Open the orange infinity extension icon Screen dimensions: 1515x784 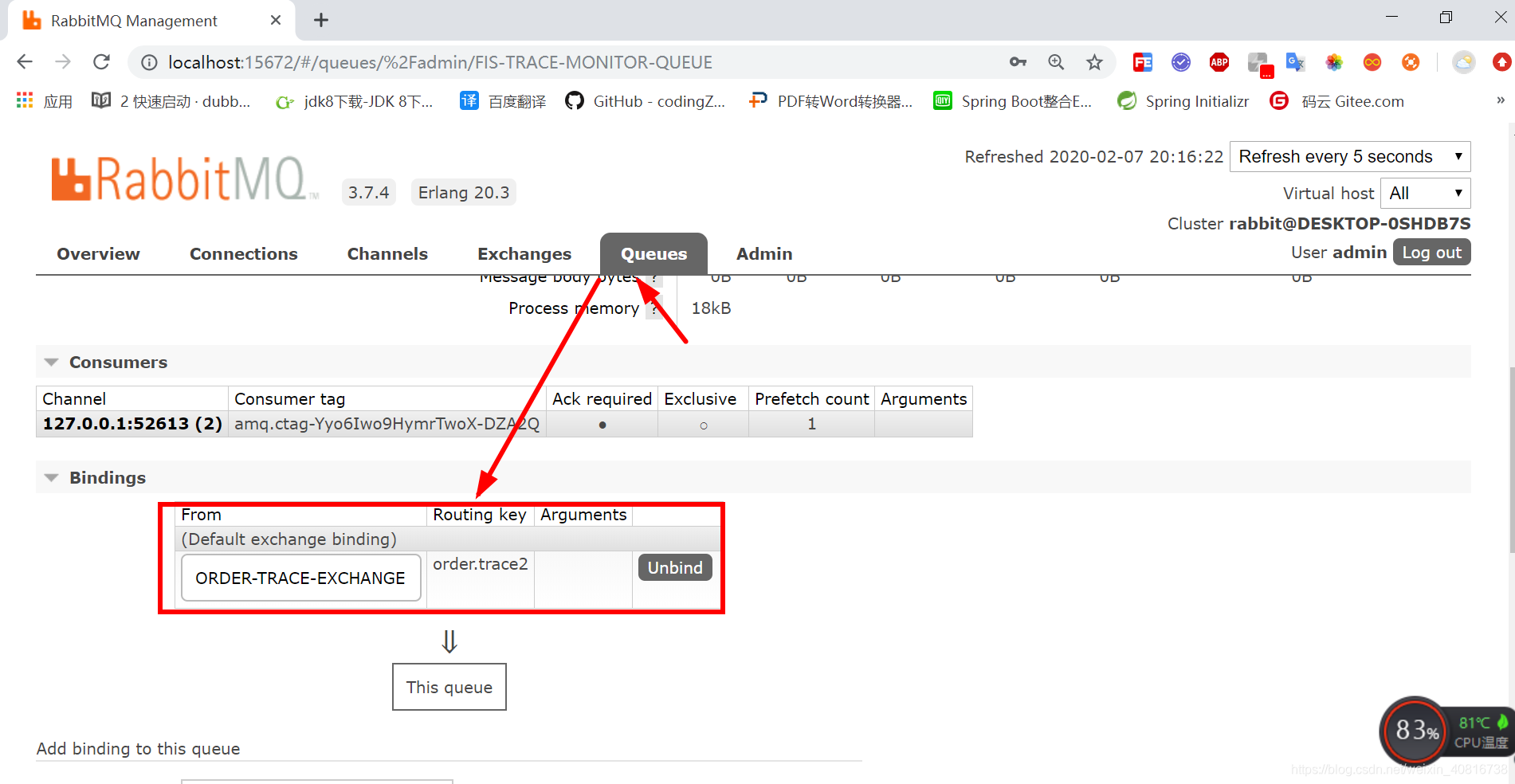pos(1372,62)
